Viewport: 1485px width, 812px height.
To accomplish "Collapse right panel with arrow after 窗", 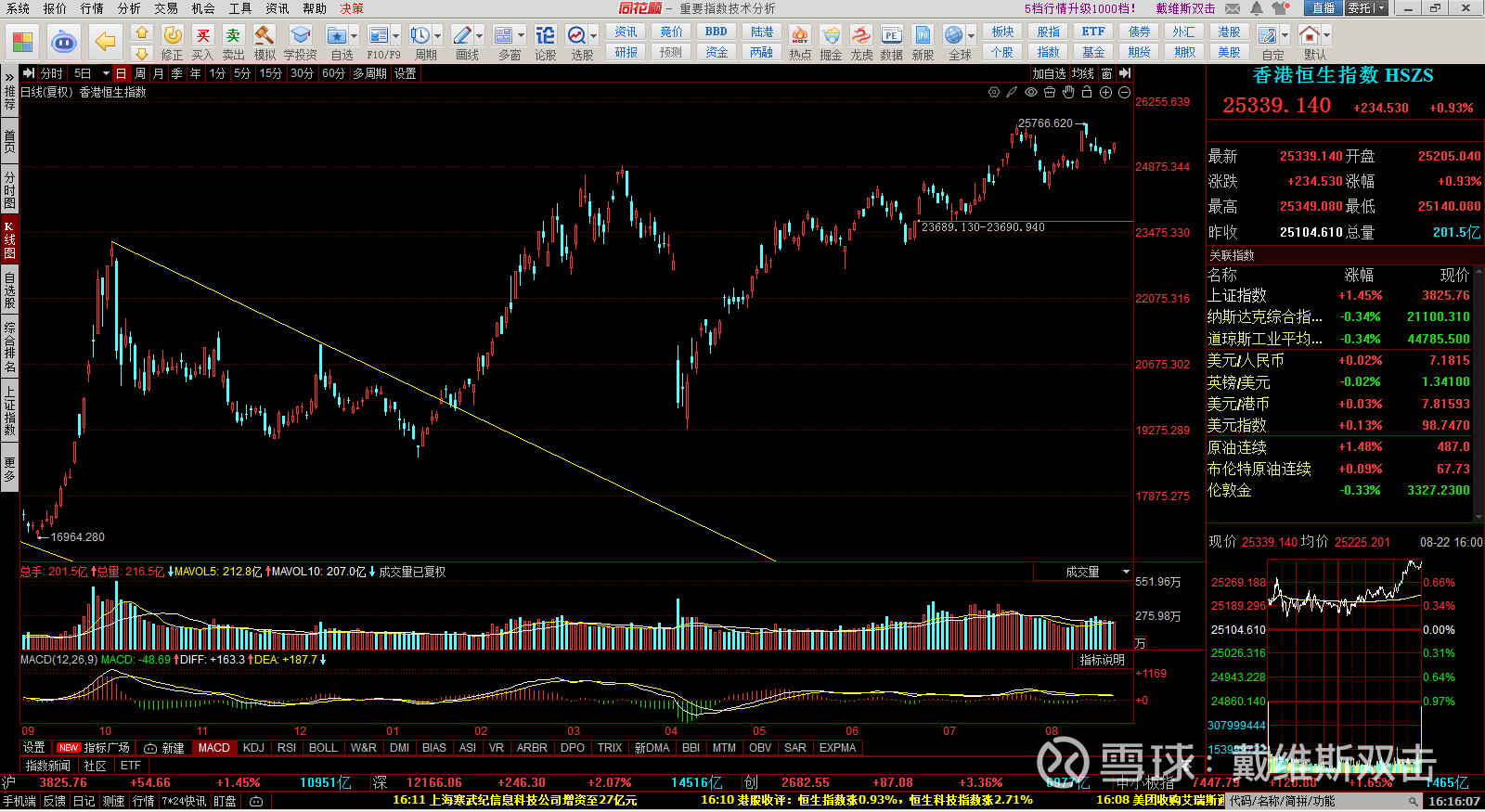I will (1125, 73).
